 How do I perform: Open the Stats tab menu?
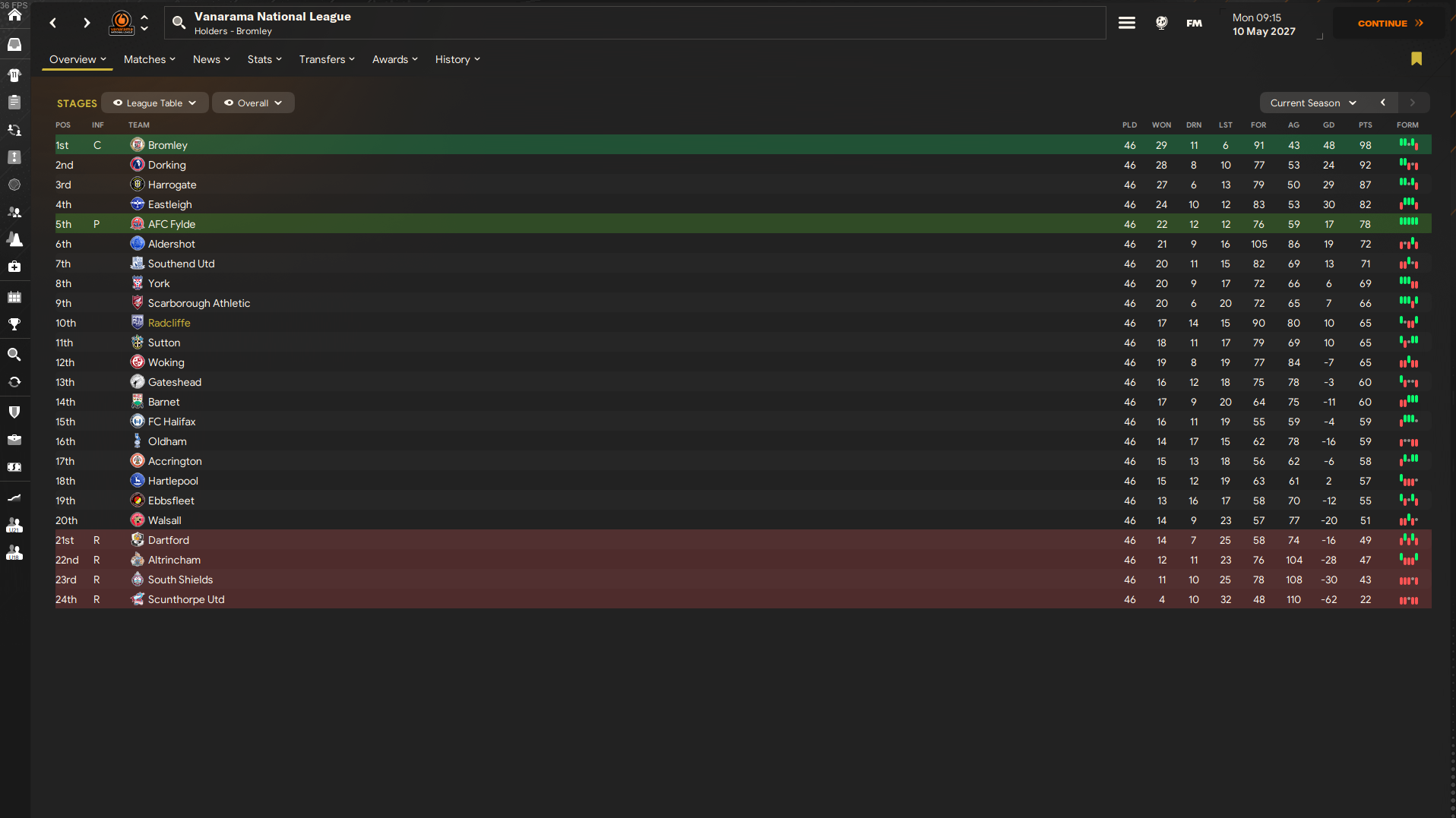coord(264,59)
